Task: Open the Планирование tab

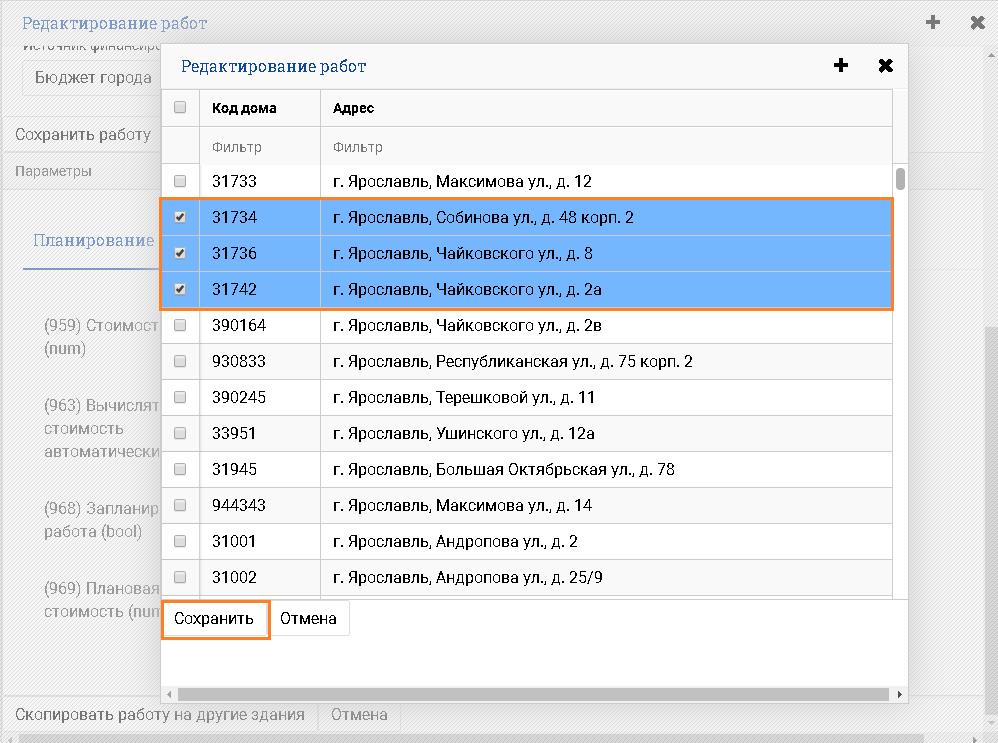Action: point(93,241)
